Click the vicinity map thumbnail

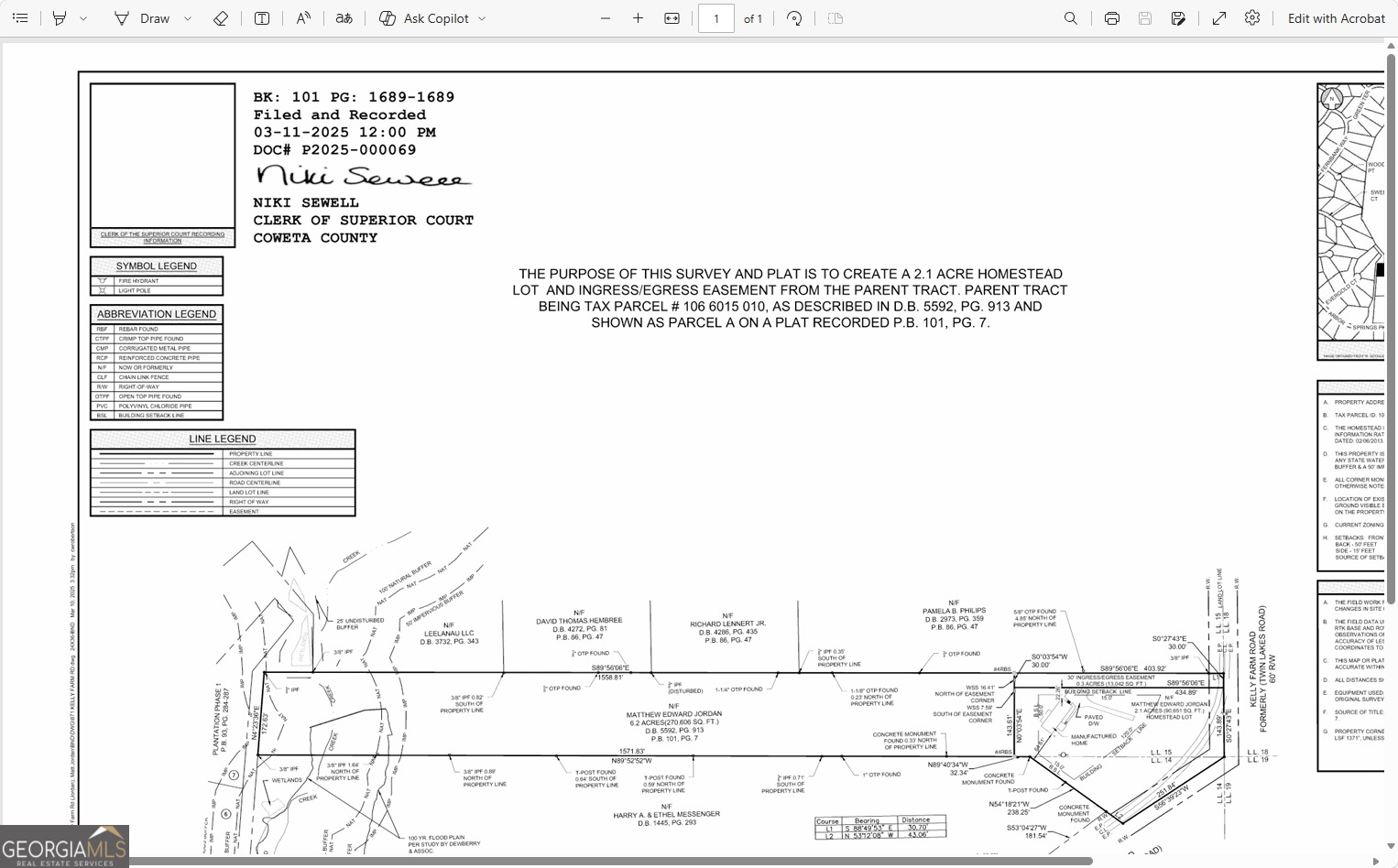click(x=1350, y=222)
